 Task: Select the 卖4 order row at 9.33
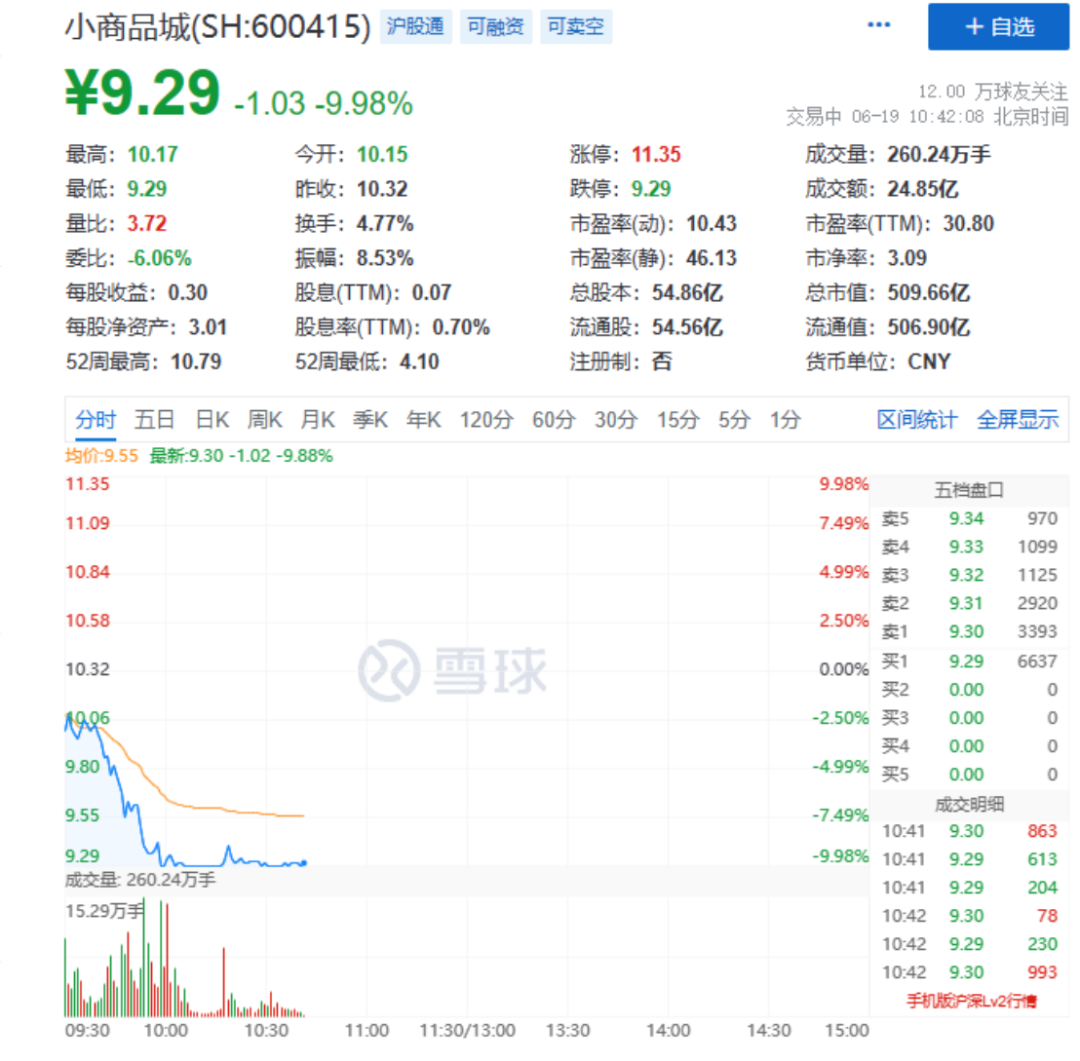(x=969, y=547)
